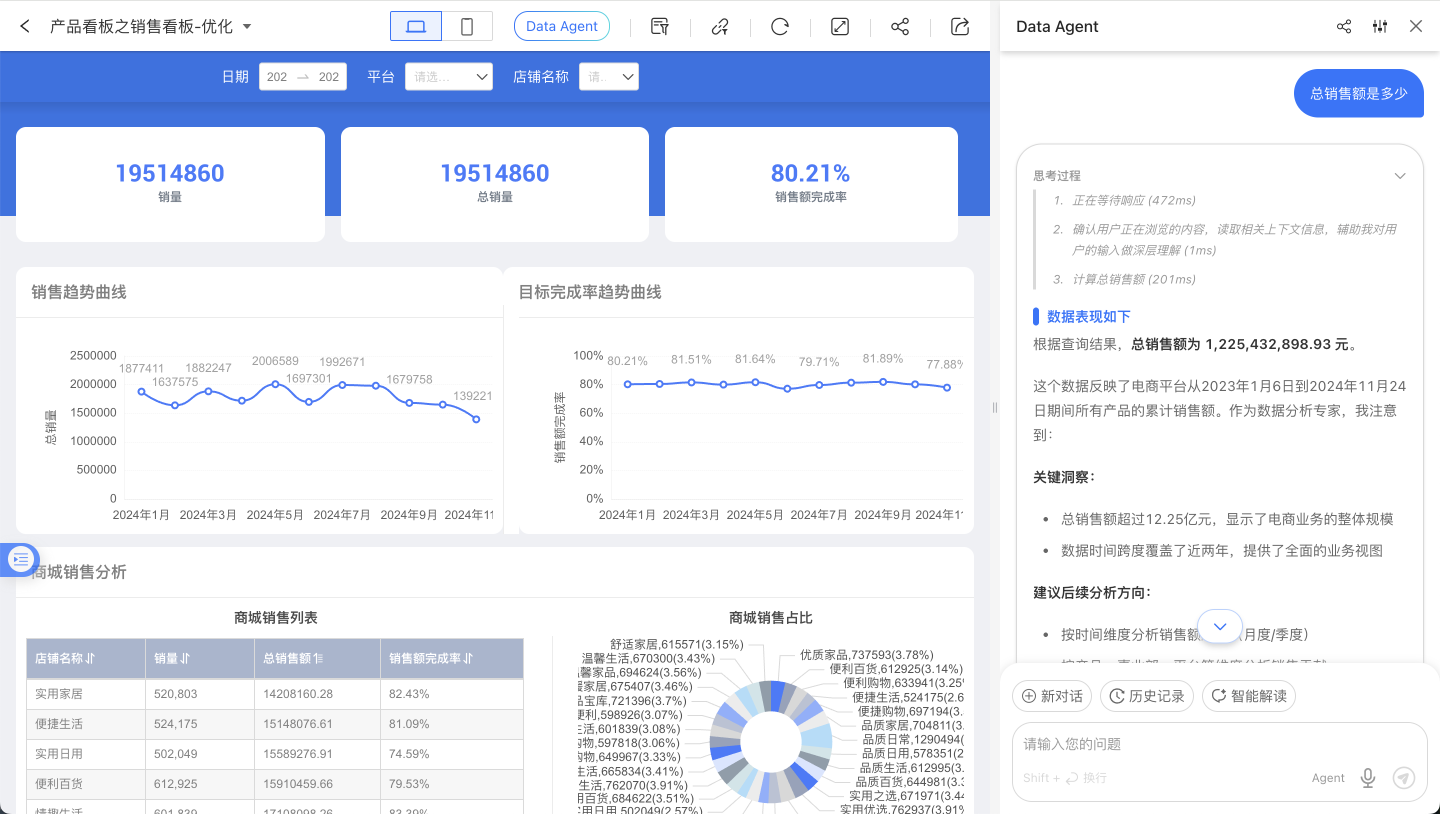
Task: Open the report filter icon in the toolbar
Action: pos(659,26)
